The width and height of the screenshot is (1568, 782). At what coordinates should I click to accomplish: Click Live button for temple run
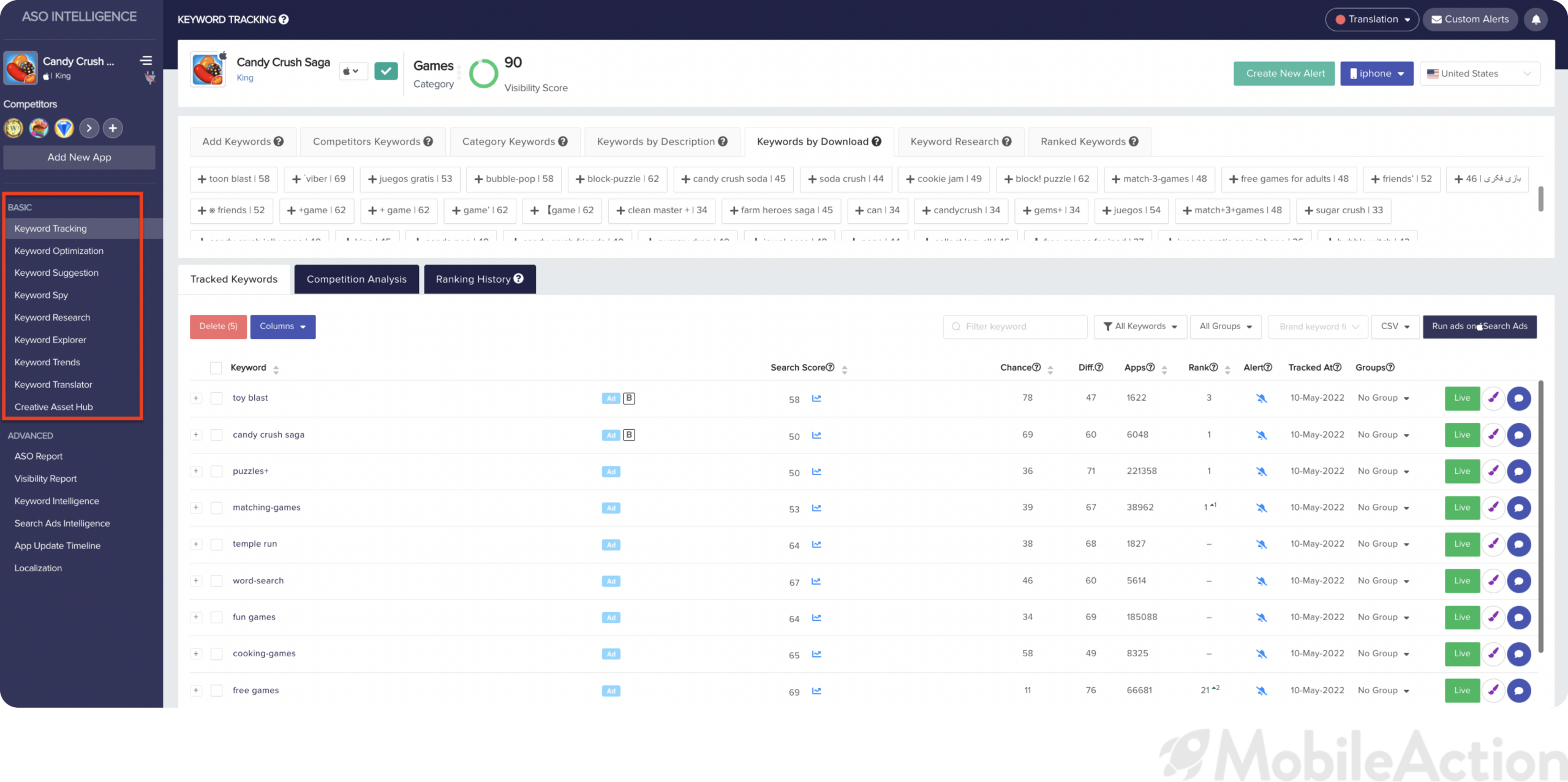click(x=1461, y=544)
